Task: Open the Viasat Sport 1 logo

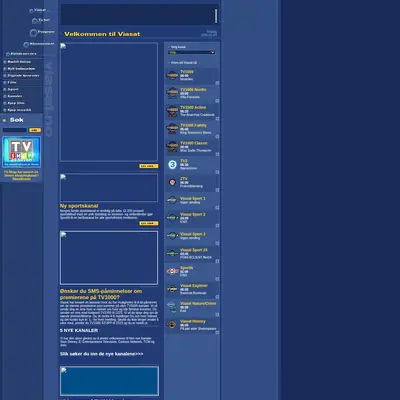Action: click(x=172, y=200)
